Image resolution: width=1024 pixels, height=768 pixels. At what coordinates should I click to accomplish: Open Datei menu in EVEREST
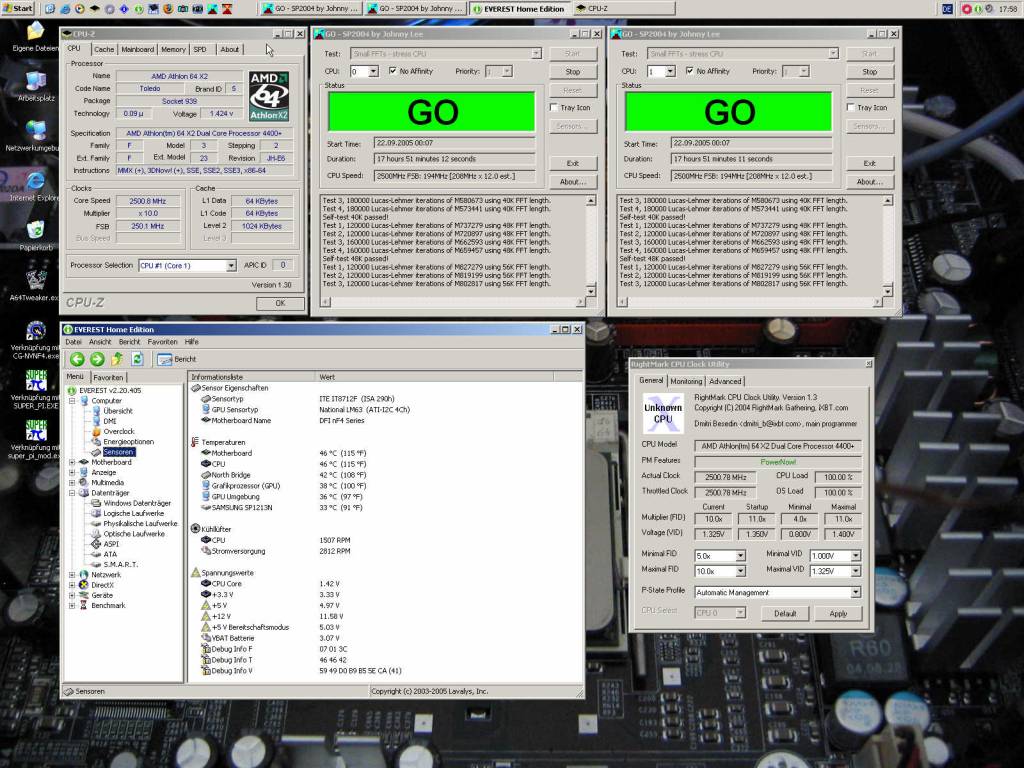point(74,342)
